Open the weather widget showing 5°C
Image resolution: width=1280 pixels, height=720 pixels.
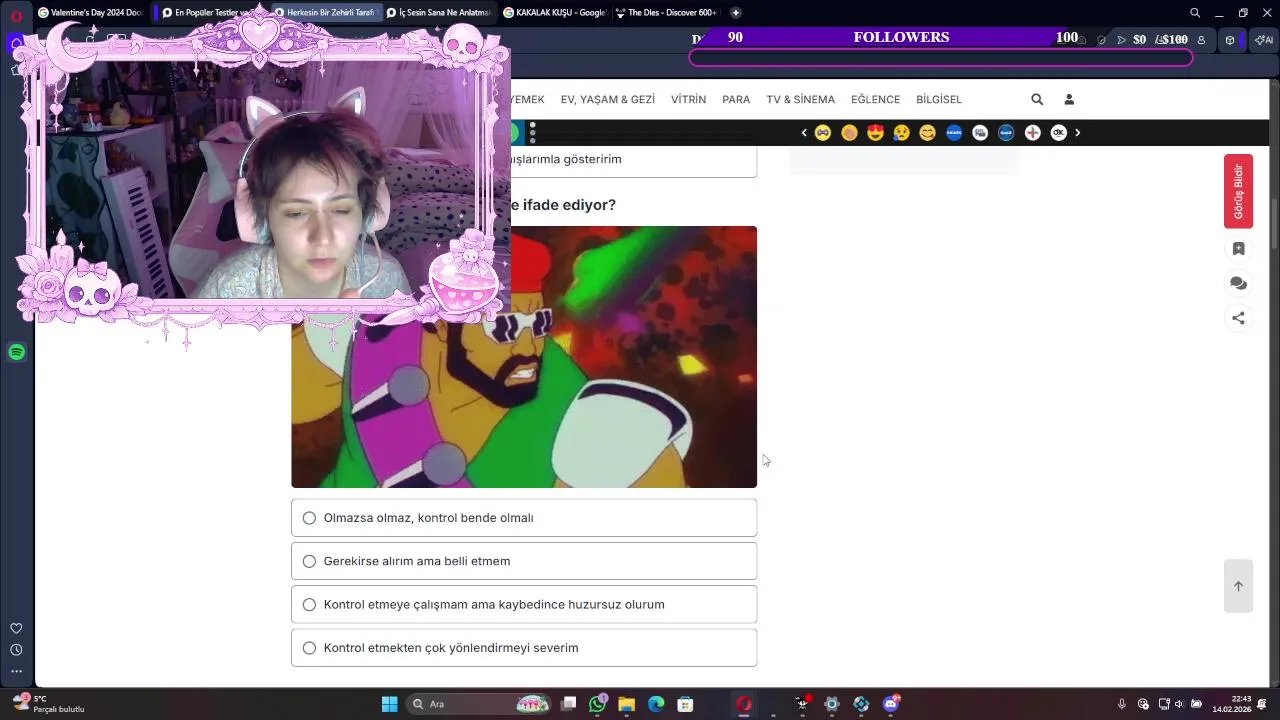pos(50,704)
